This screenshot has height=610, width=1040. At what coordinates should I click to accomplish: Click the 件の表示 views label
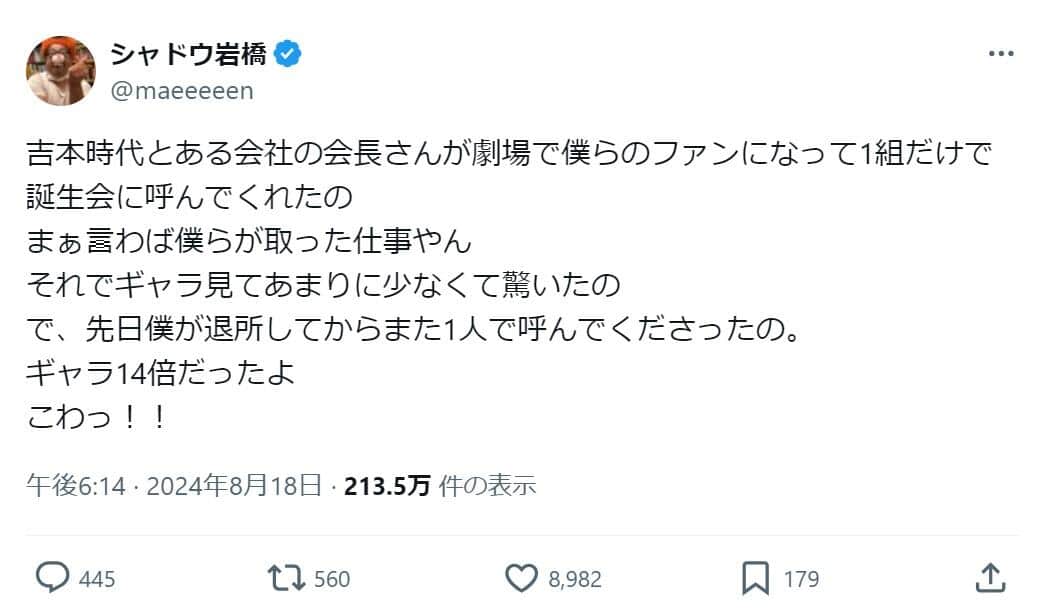tap(488, 486)
